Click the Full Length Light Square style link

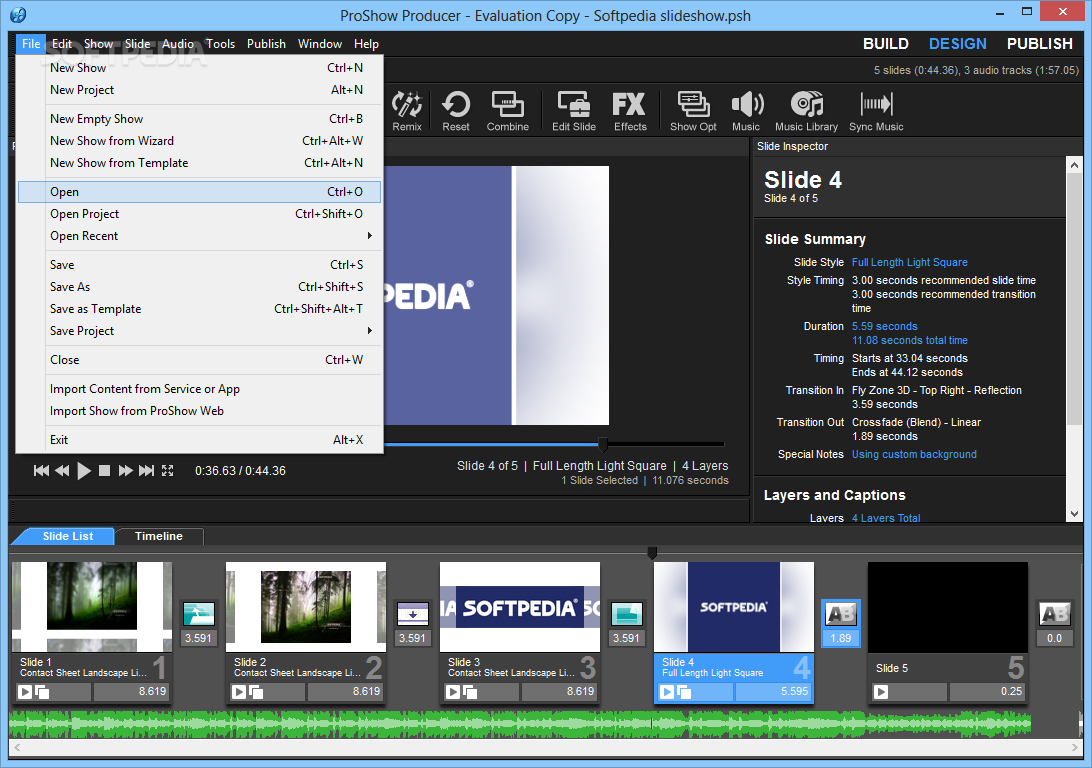(x=910, y=262)
